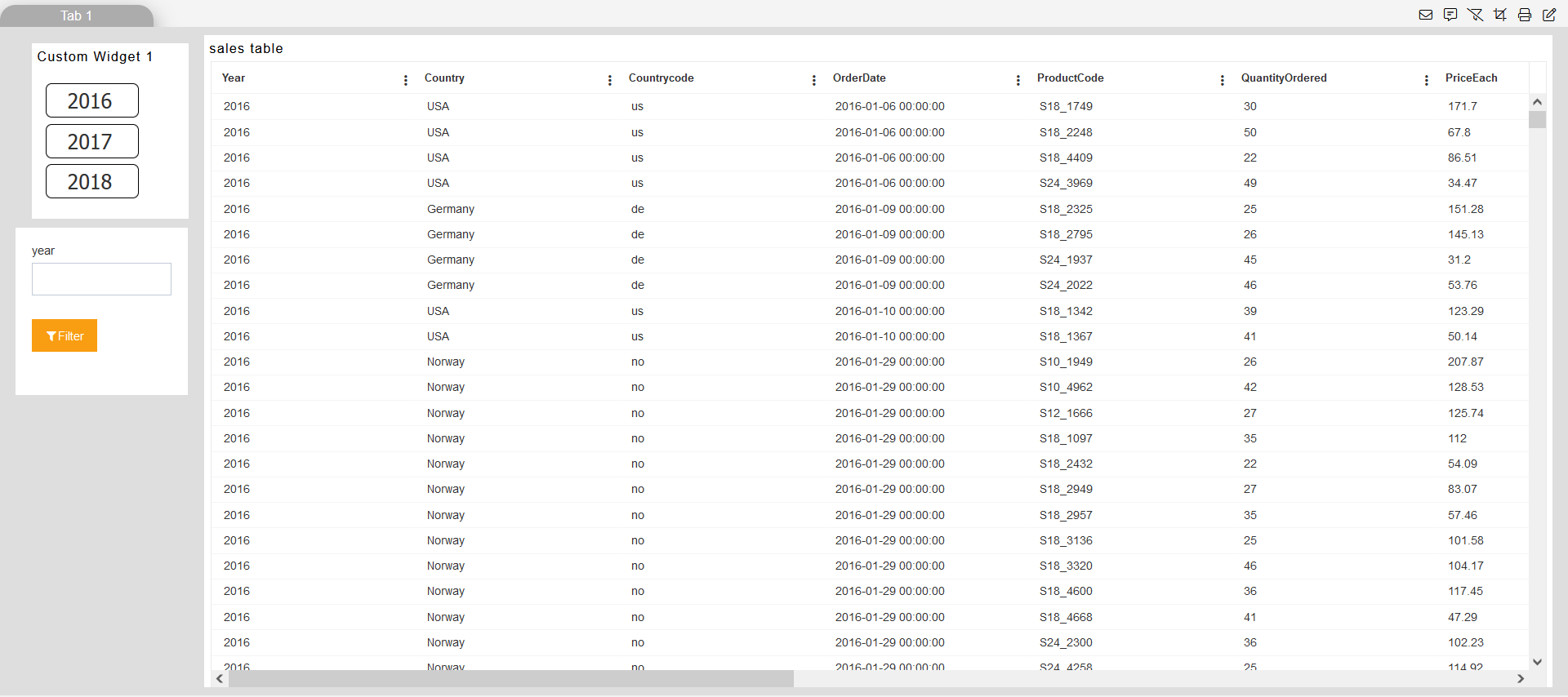Click the horizontal scrollbar right arrow
1568x697 pixels.
[x=1521, y=678]
